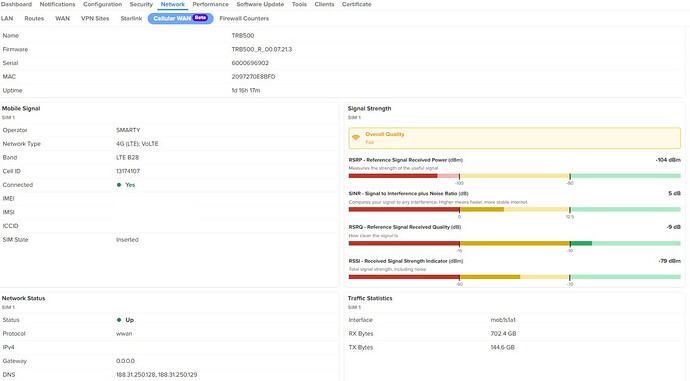Select the Network tab

pyautogui.click(x=172, y=4)
